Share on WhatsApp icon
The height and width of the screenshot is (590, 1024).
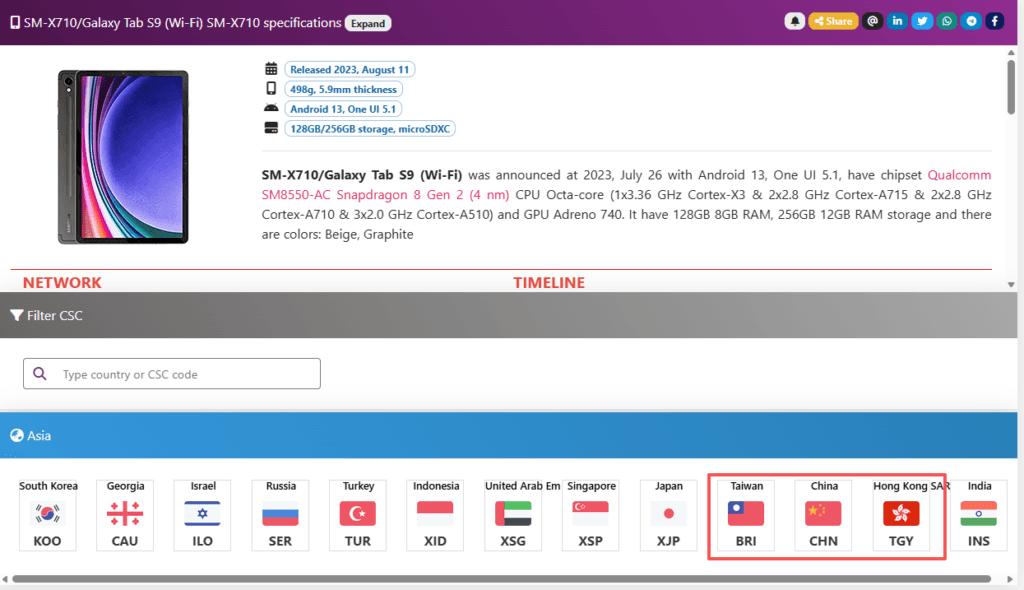pyautogui.click(x=946, y=22)
